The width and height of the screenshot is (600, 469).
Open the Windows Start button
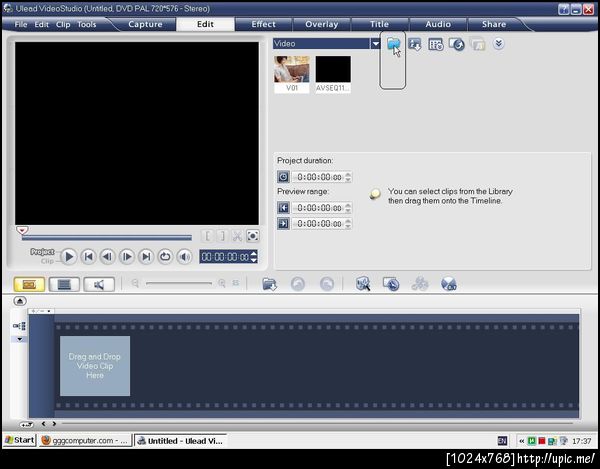tap(20, 440)
